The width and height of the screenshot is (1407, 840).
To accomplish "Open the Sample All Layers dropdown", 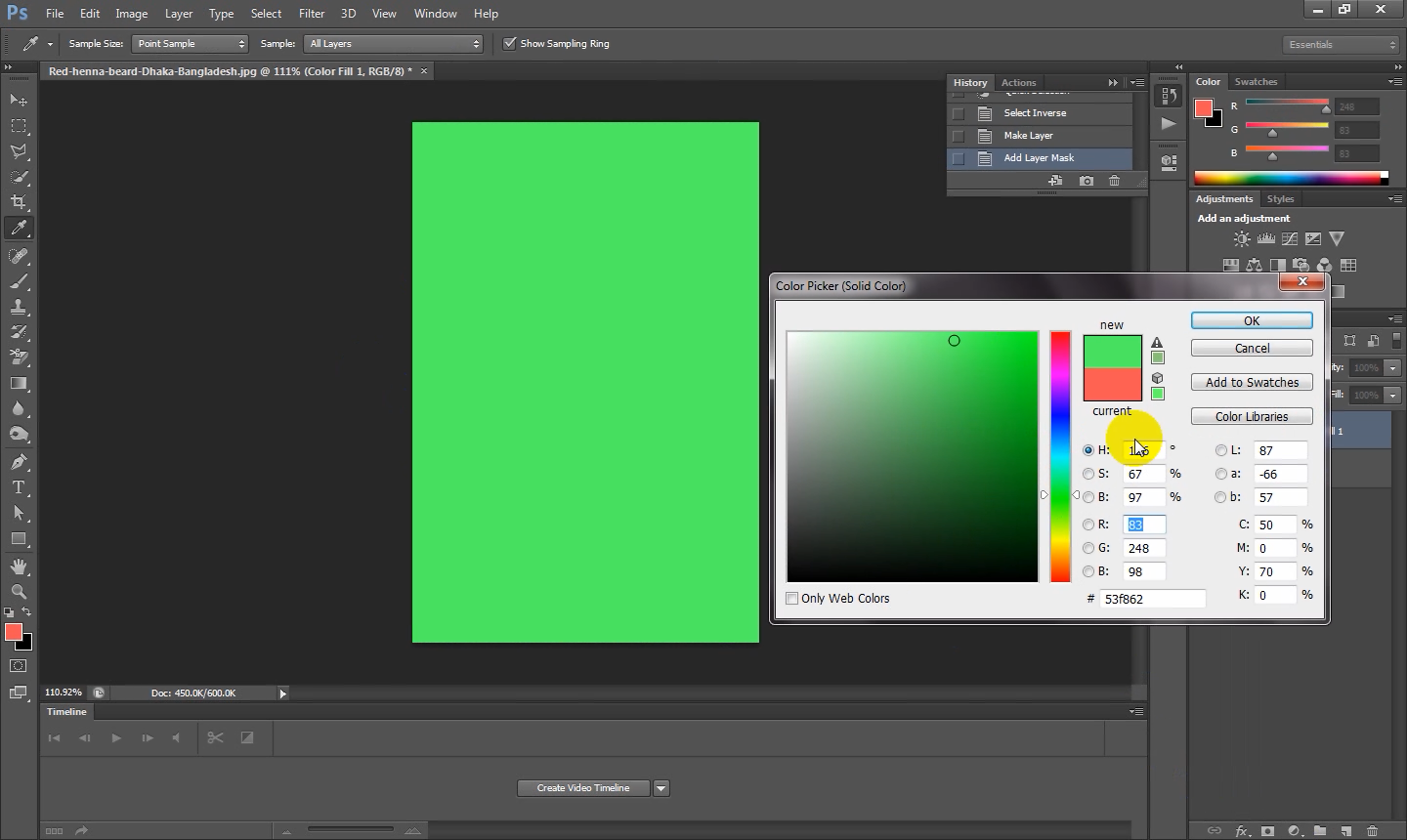I will click(394, 44).
